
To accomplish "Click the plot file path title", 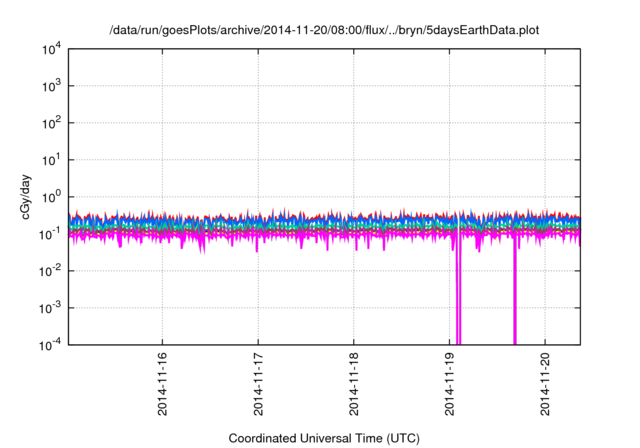I will point(324,30).
